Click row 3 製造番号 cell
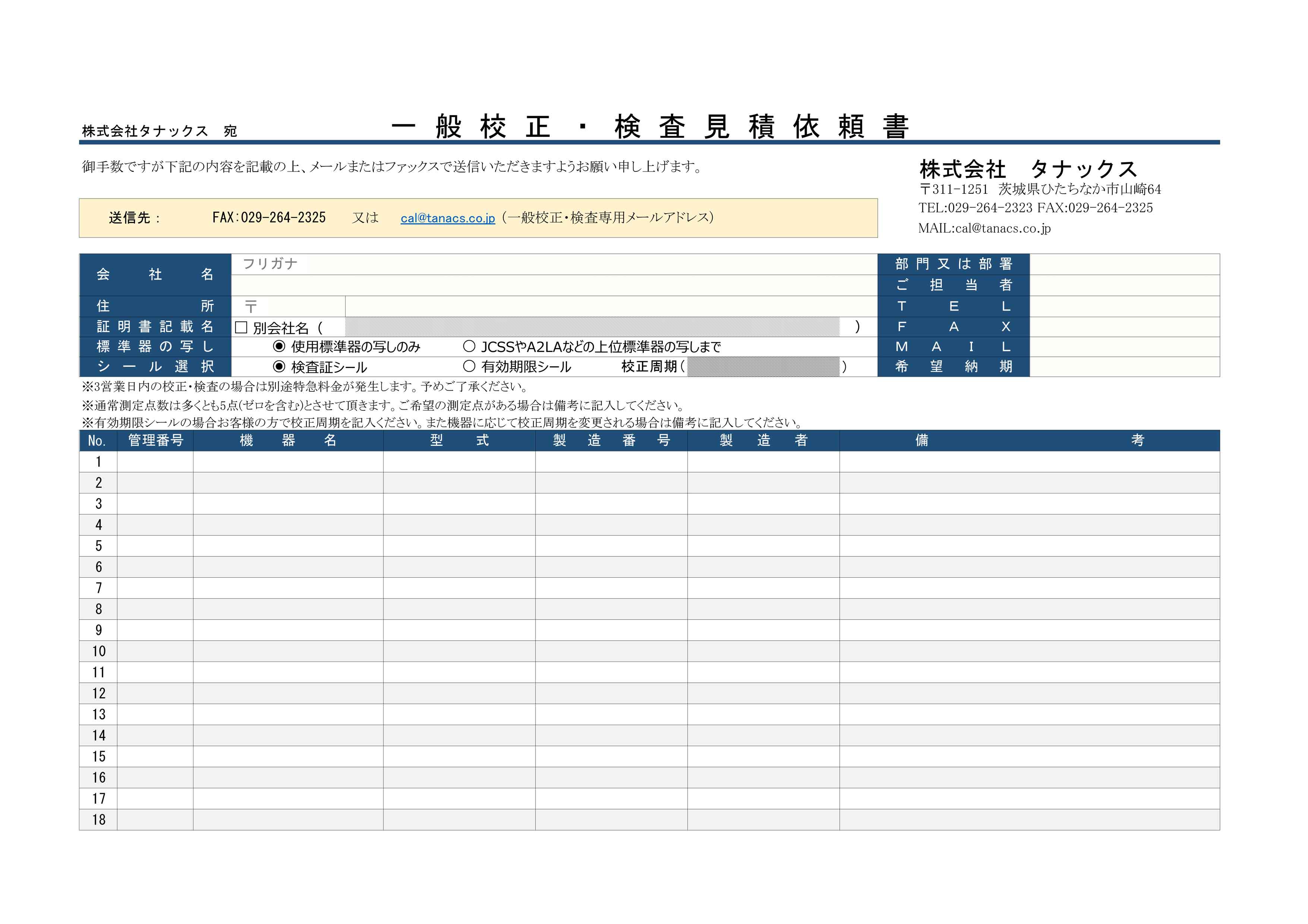 [x=611, y=504]
